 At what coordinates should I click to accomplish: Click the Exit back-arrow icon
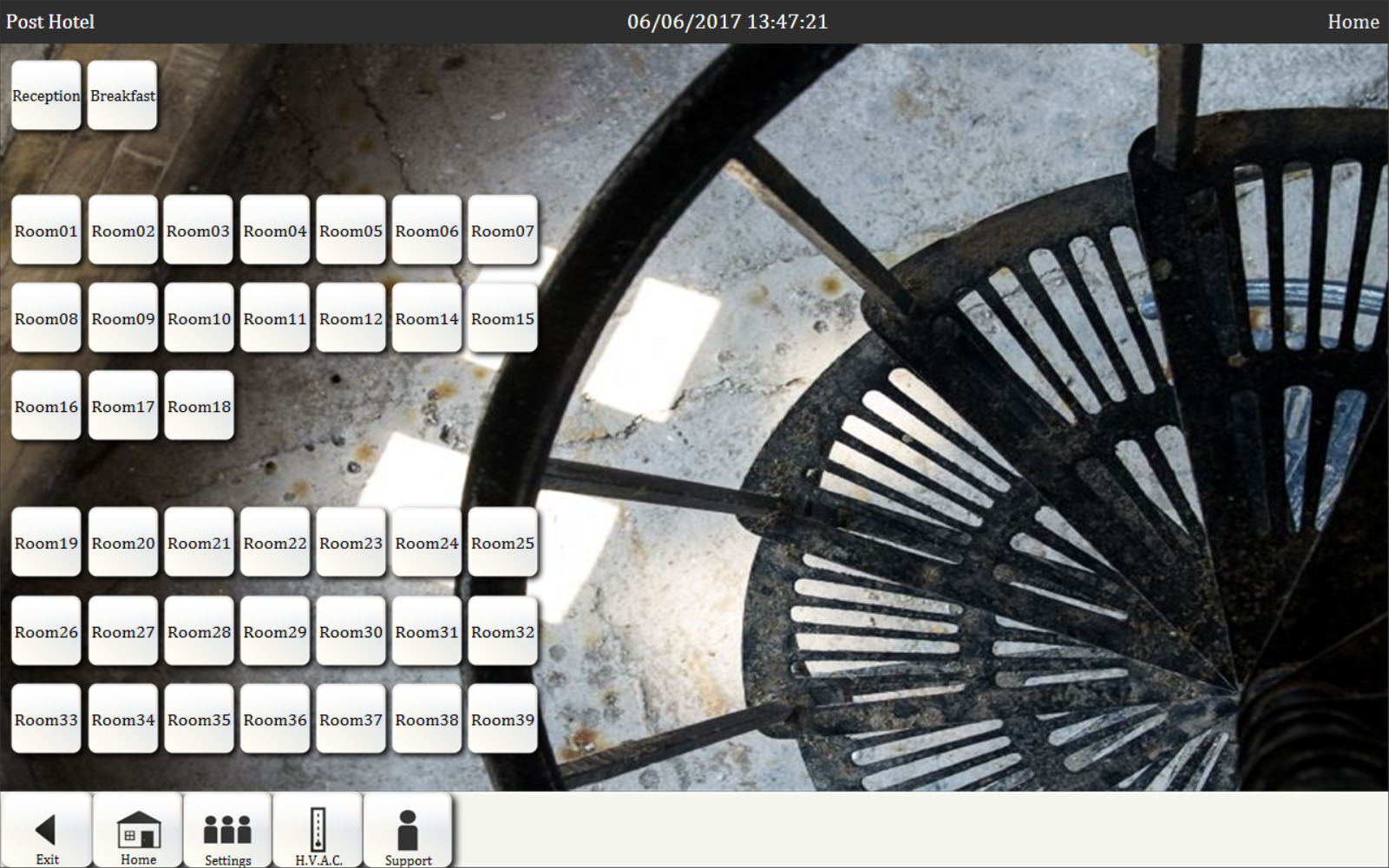coord(46,831)
